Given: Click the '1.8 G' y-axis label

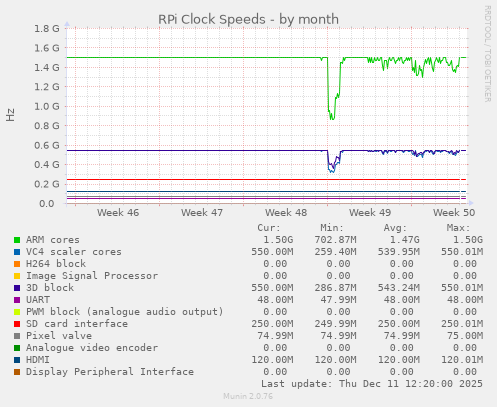Looking at the screenshot, I should click(47, 29).
